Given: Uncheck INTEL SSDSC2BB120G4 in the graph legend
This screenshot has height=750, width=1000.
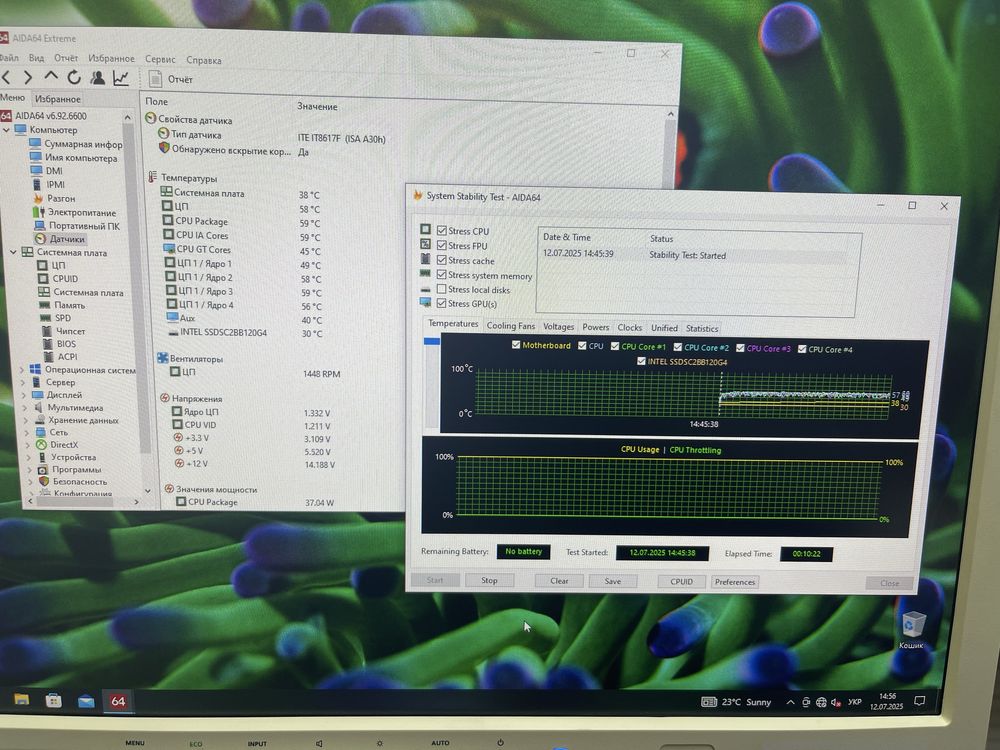Looking at the screenshot, I should [641, 361].
